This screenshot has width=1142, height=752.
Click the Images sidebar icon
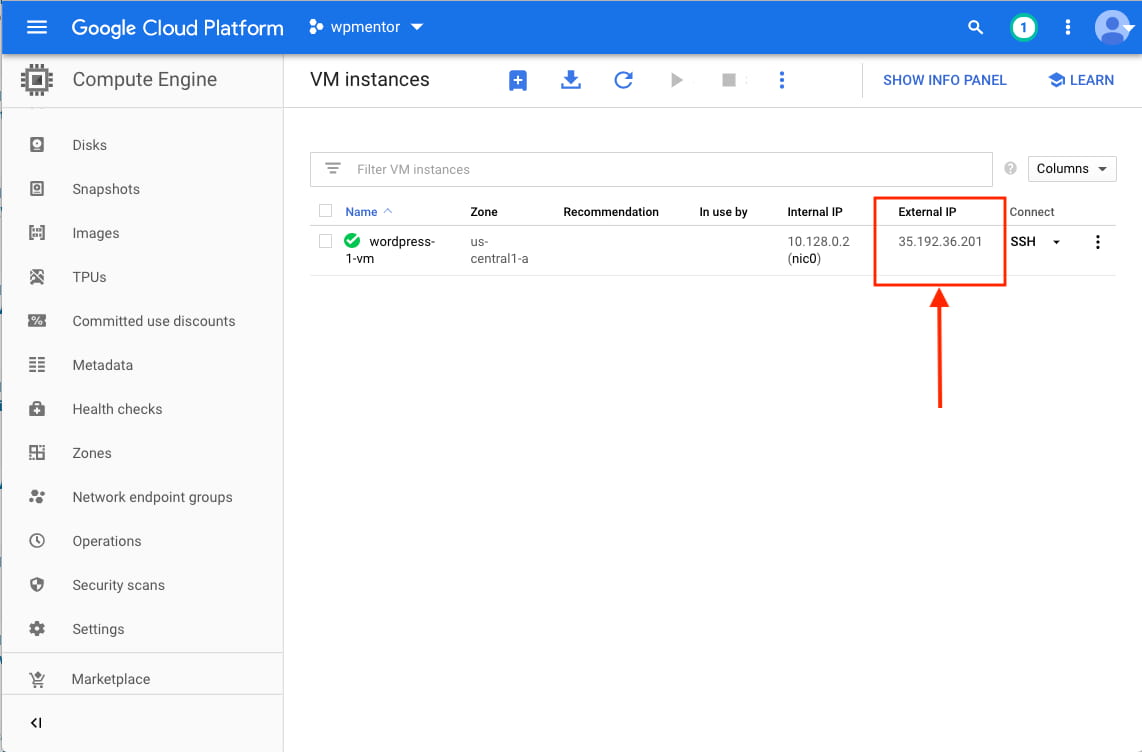click(x=36, y=233)
